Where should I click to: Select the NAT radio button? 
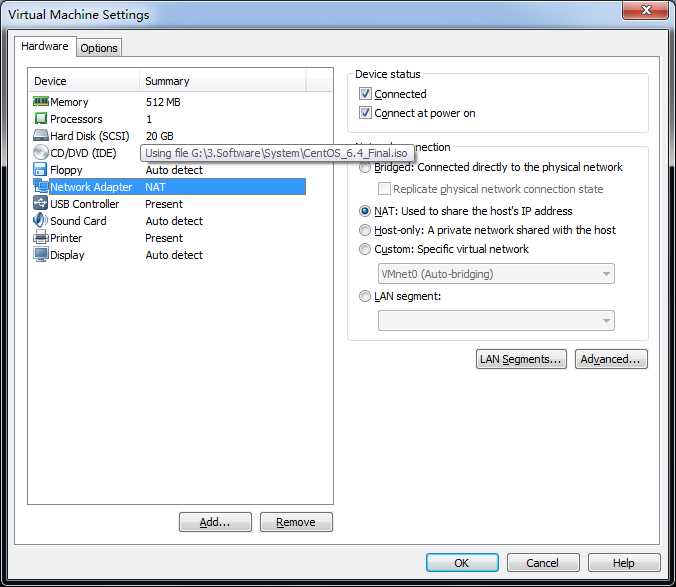coord(365,211)
